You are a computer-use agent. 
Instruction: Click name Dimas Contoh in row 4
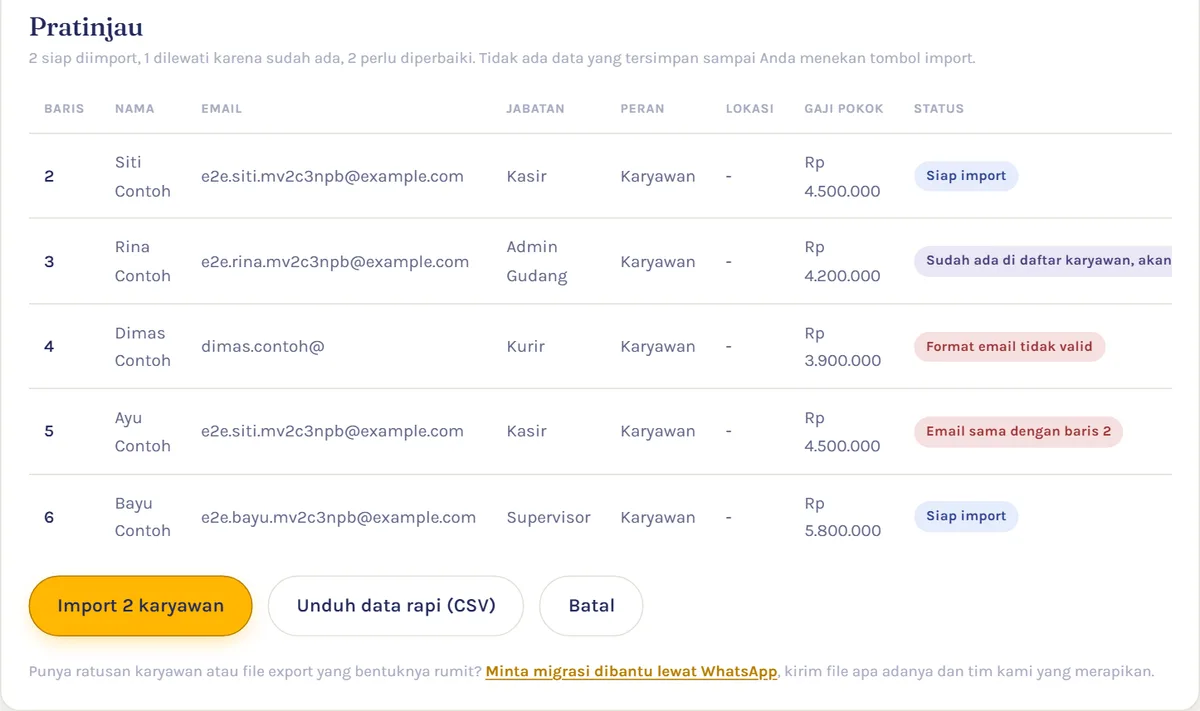143,346
